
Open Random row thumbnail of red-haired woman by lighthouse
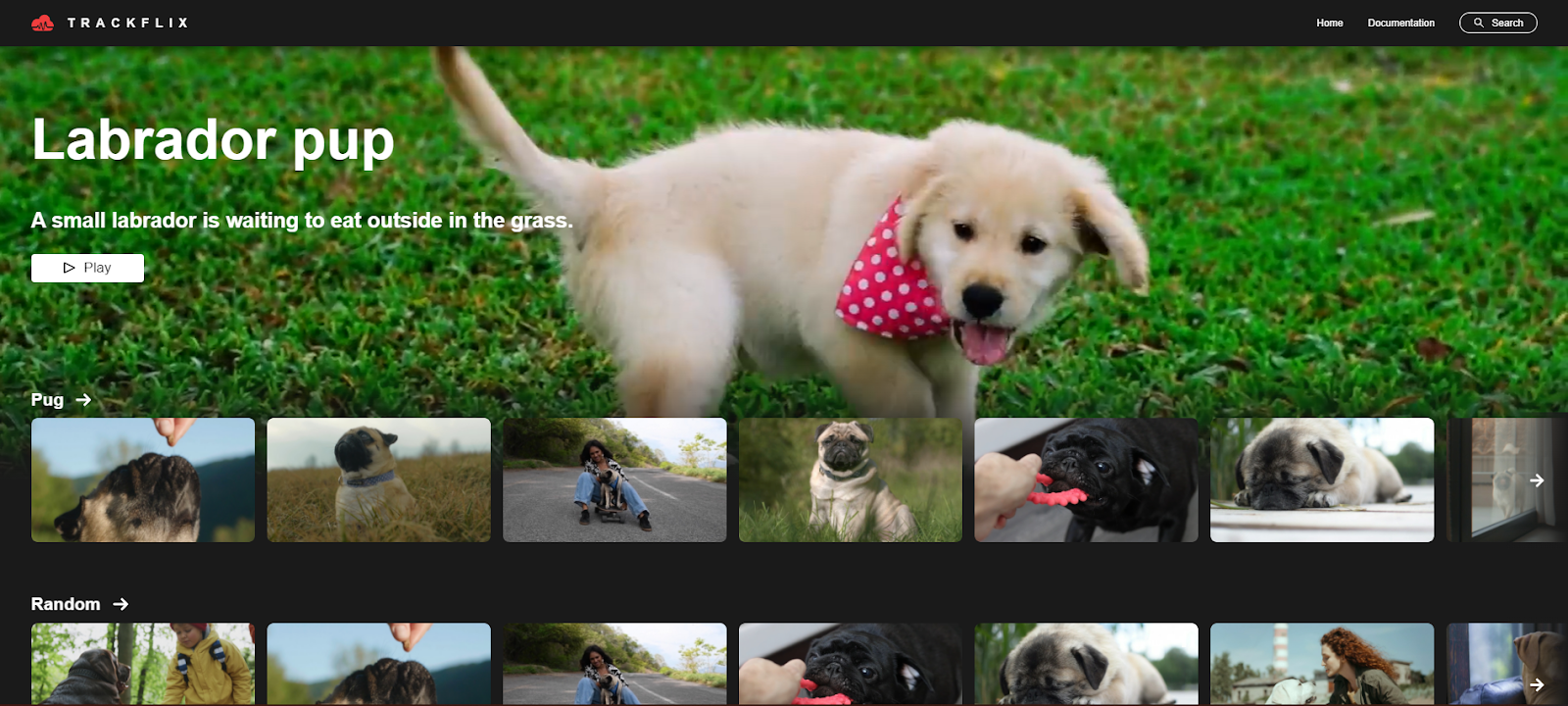click(x=1322, y=664)
